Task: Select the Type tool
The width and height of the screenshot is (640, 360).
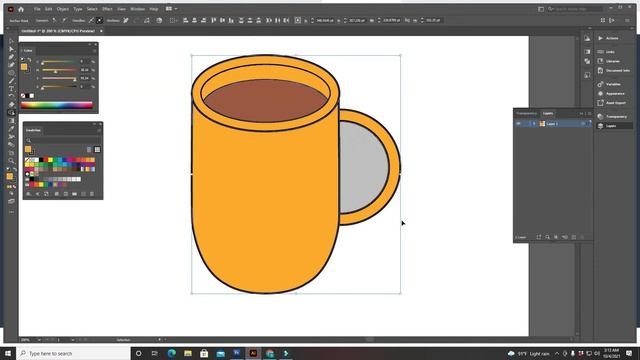Action: coord(11,89)
